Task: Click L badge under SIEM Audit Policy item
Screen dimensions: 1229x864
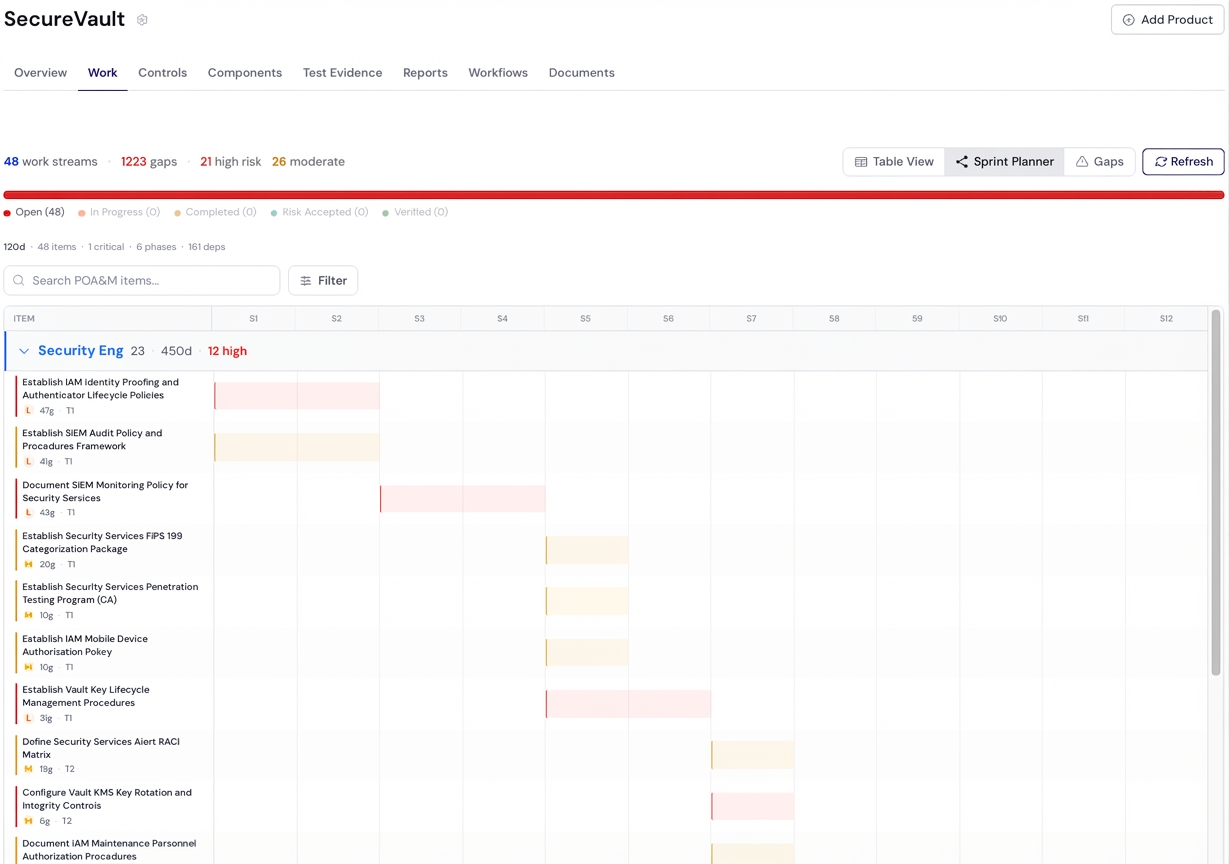Action: click(28, 462)
